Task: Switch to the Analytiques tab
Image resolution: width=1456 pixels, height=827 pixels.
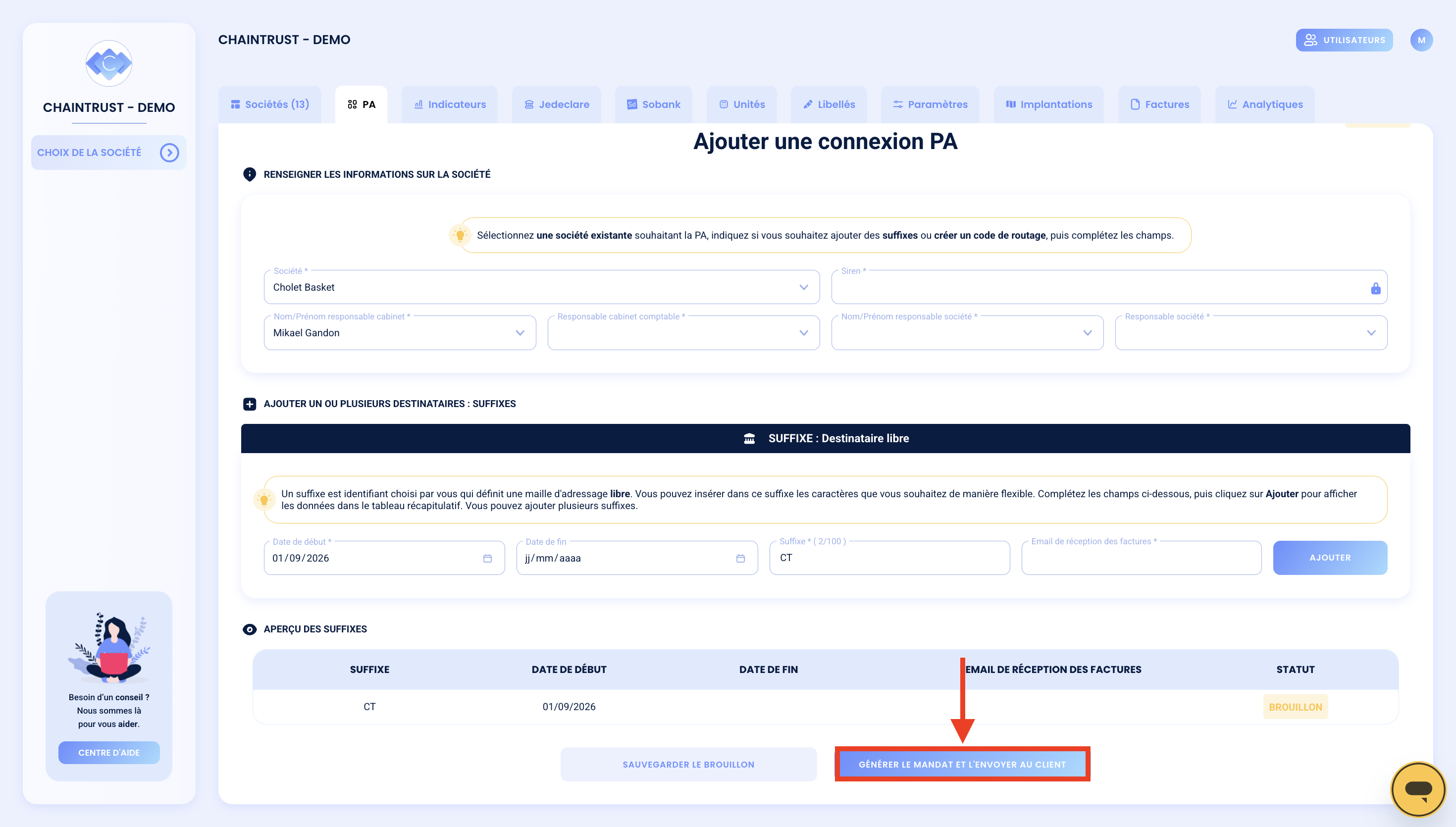Action: coord(1265,104)
